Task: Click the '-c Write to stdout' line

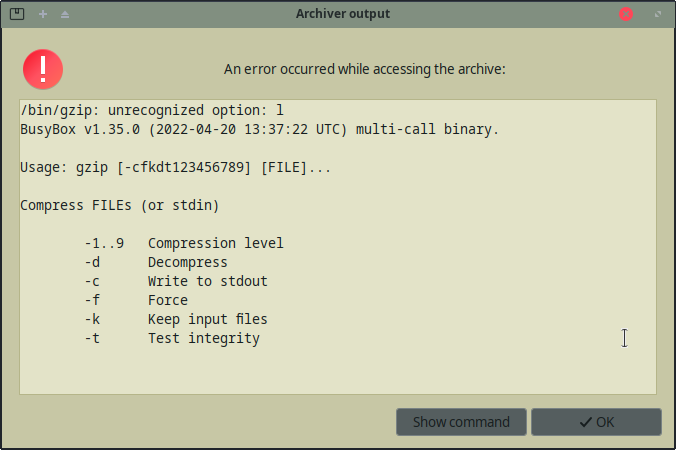Action: click(176, 281)
